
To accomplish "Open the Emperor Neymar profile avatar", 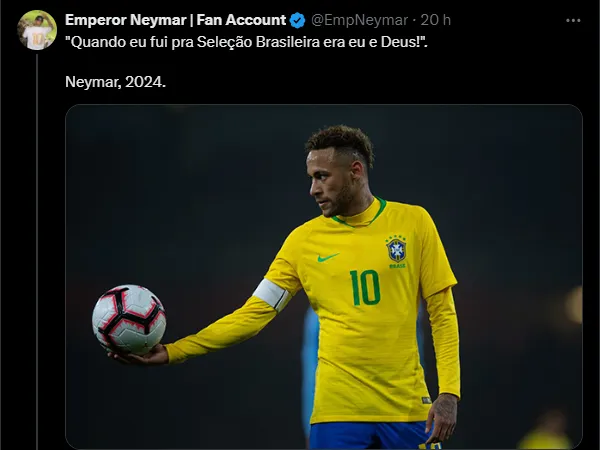I will pyautogui.click(x=37, y=30).
